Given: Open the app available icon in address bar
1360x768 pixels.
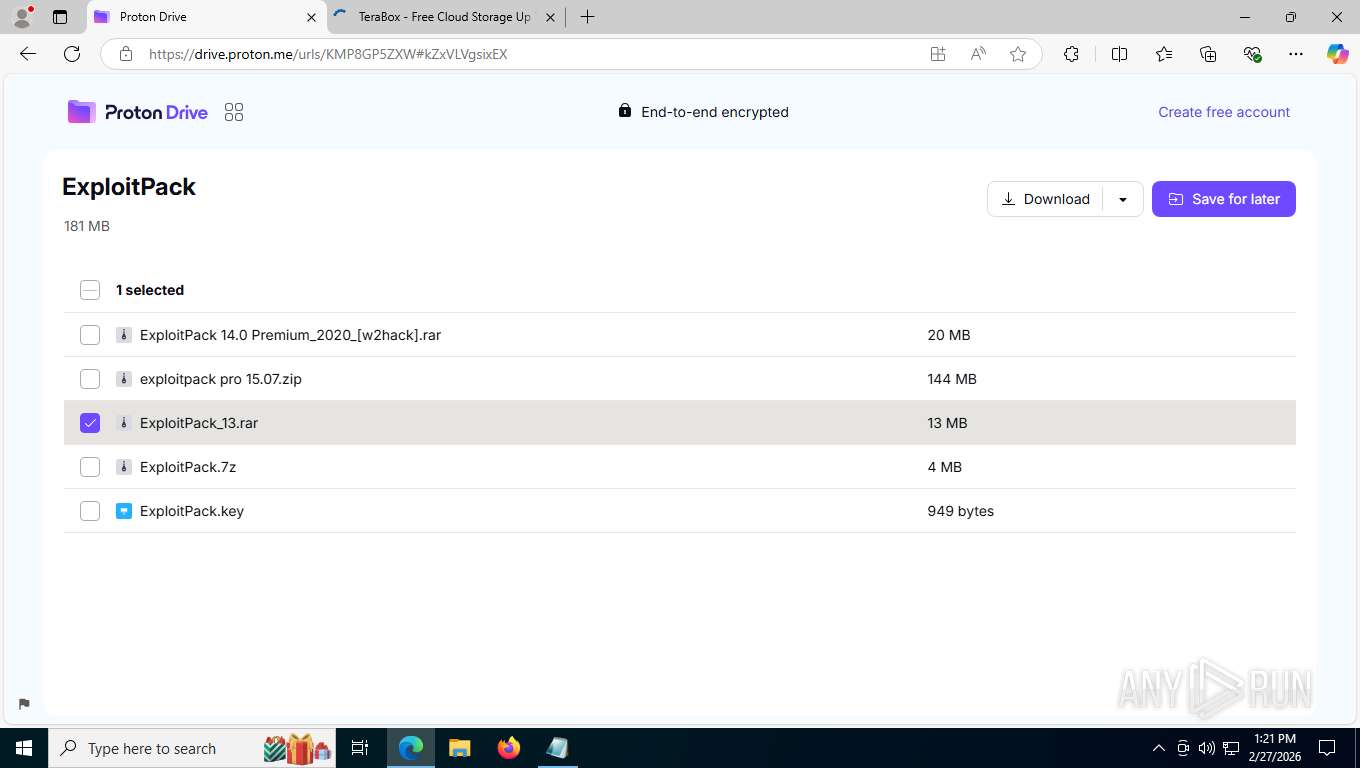Looking at the screenshot, I should [938, 54].
